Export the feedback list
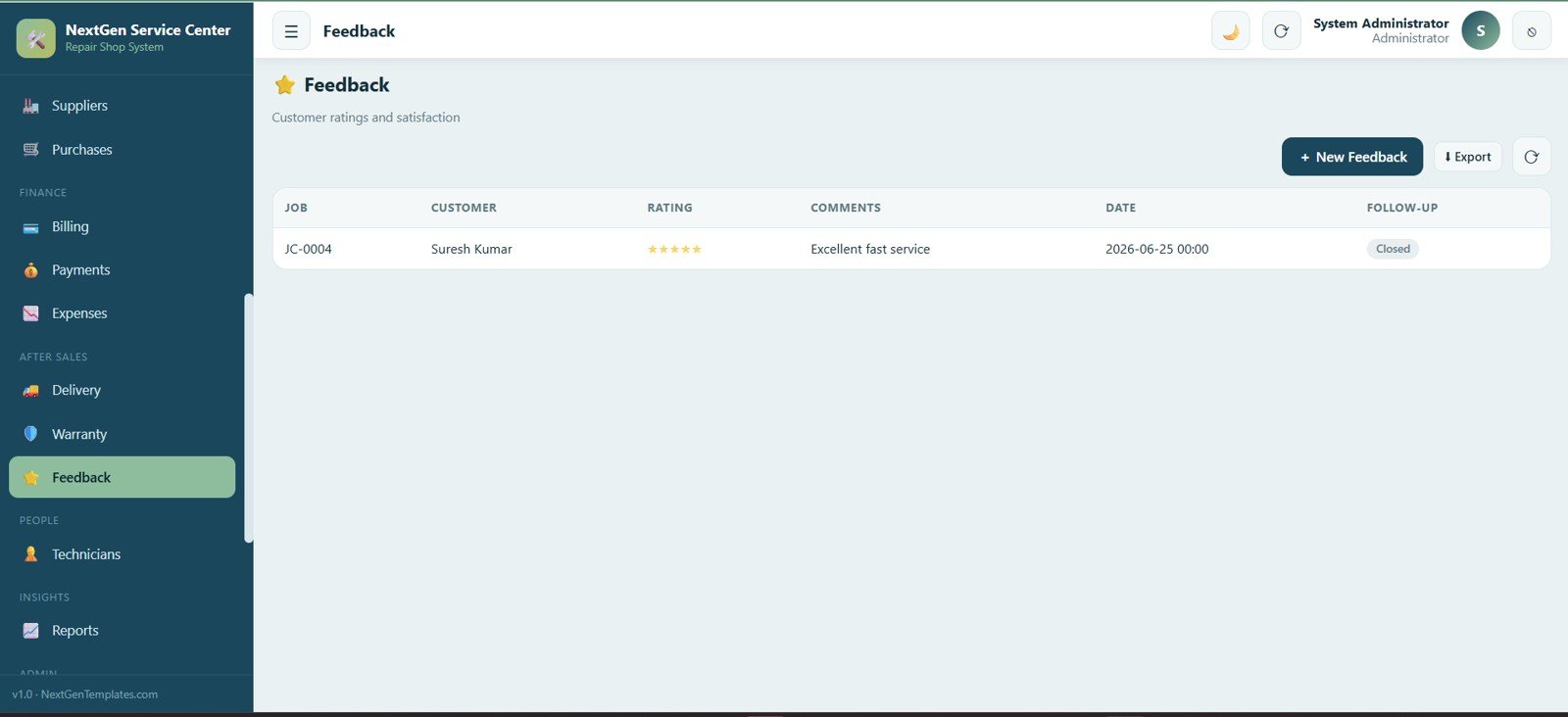The height and width of the screenshot is (717, 1568). pos(1468,157)
